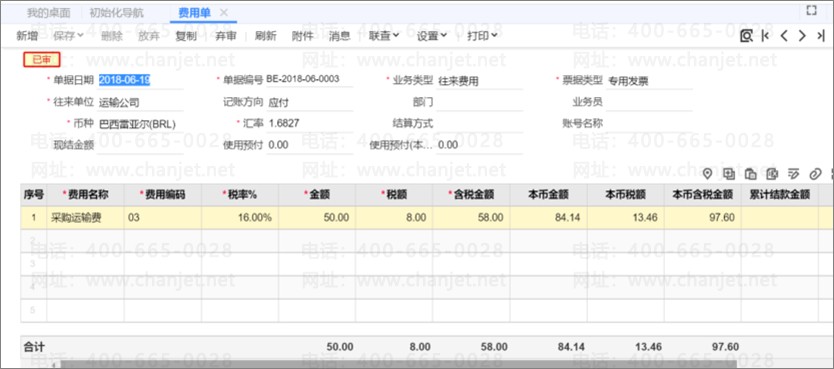Click the 记账方向 field 应付

coord(309,103)
